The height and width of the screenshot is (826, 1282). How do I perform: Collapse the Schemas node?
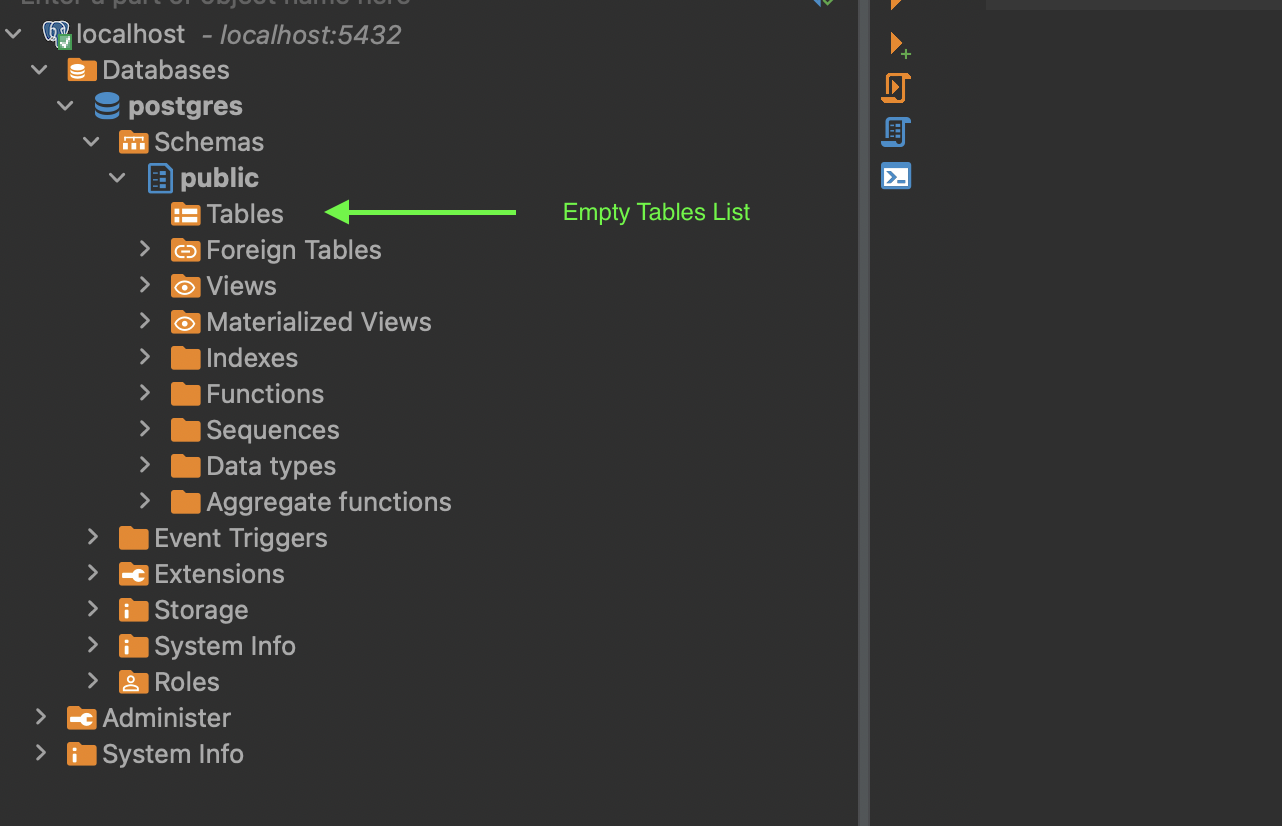click(91, 141)
